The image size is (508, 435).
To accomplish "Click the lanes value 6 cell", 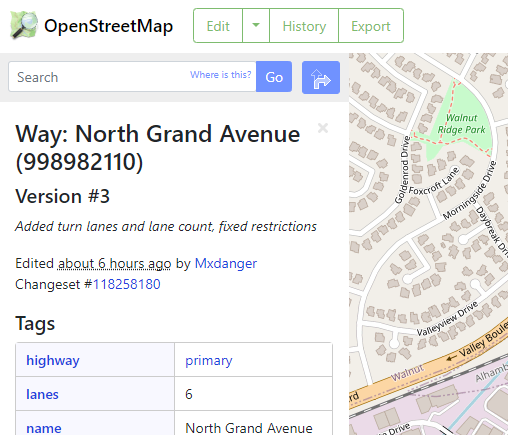I will click(x=253, y=394).
